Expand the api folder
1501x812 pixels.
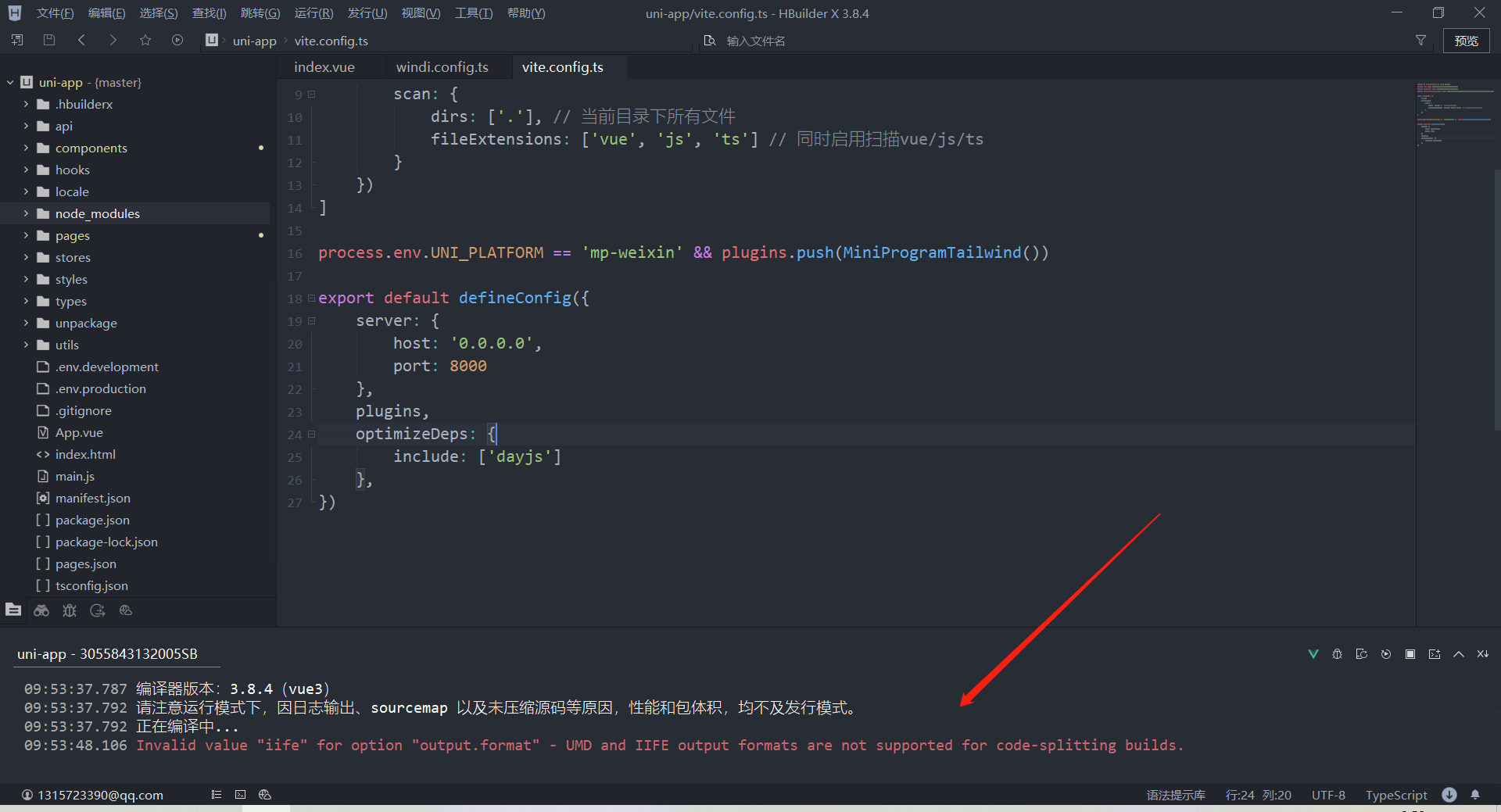(x=26, y=126)
